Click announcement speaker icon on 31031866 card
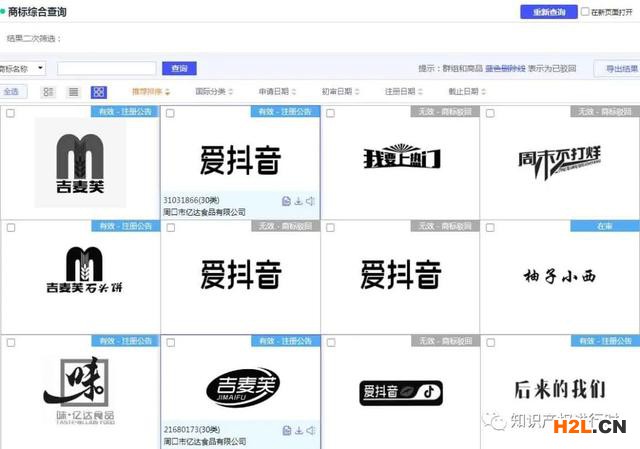Image resolution: width=640 pixels, height=449 pixels. (x=310, y=201)
